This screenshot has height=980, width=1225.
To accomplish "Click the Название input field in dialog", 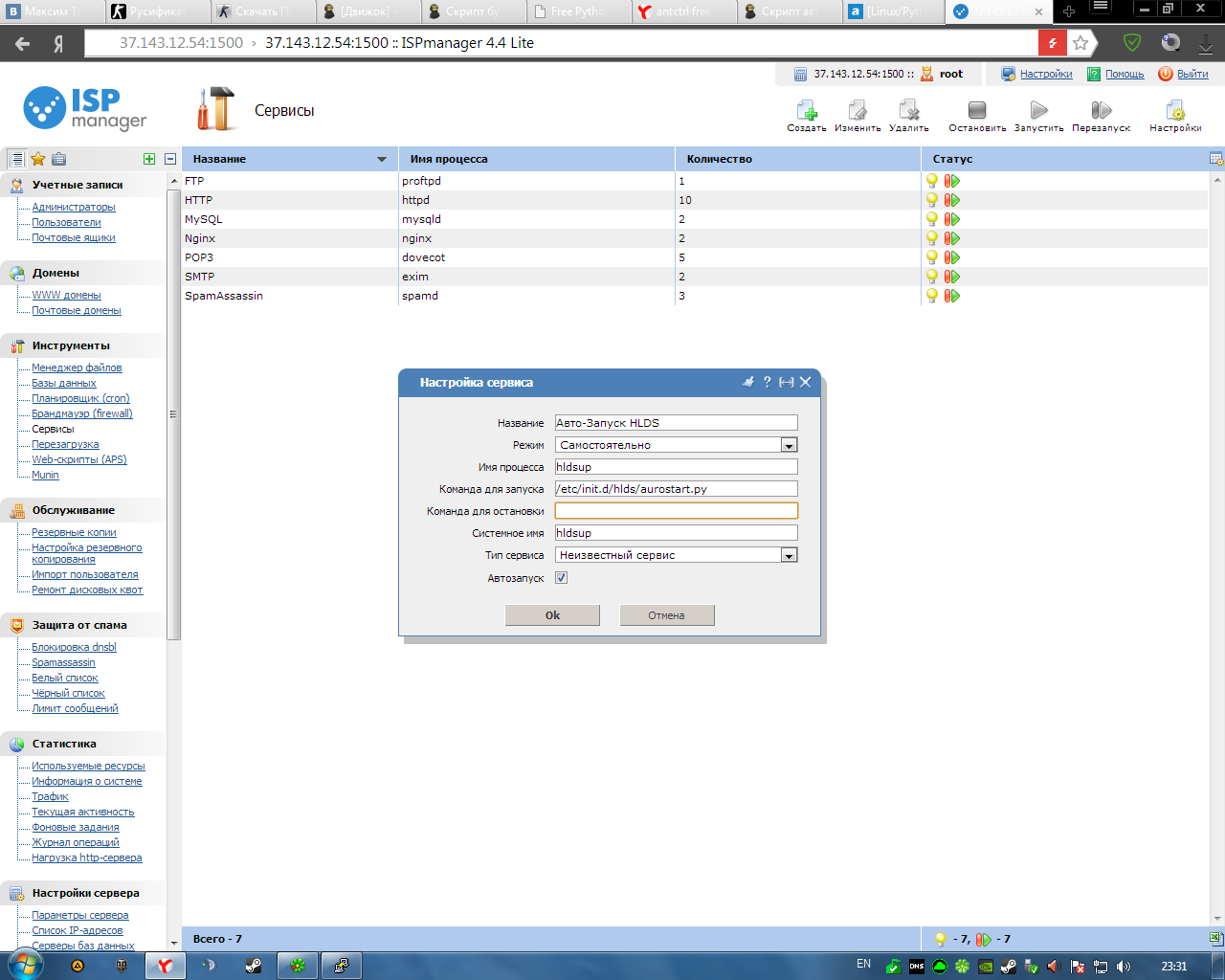I will (x=676, y=423).
